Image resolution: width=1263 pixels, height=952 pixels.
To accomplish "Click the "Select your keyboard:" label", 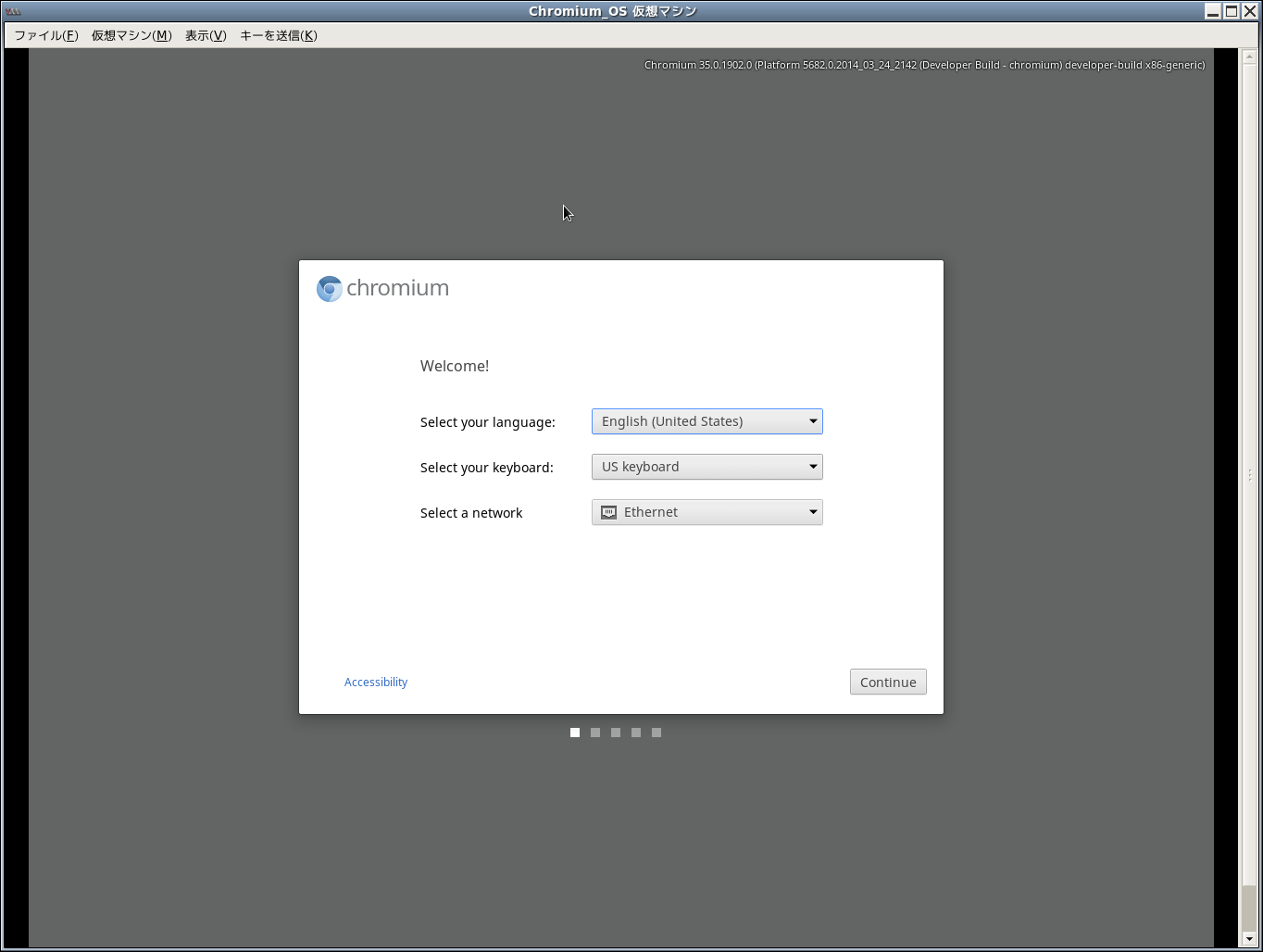I will pyautogui.click(x=487, y=468).
